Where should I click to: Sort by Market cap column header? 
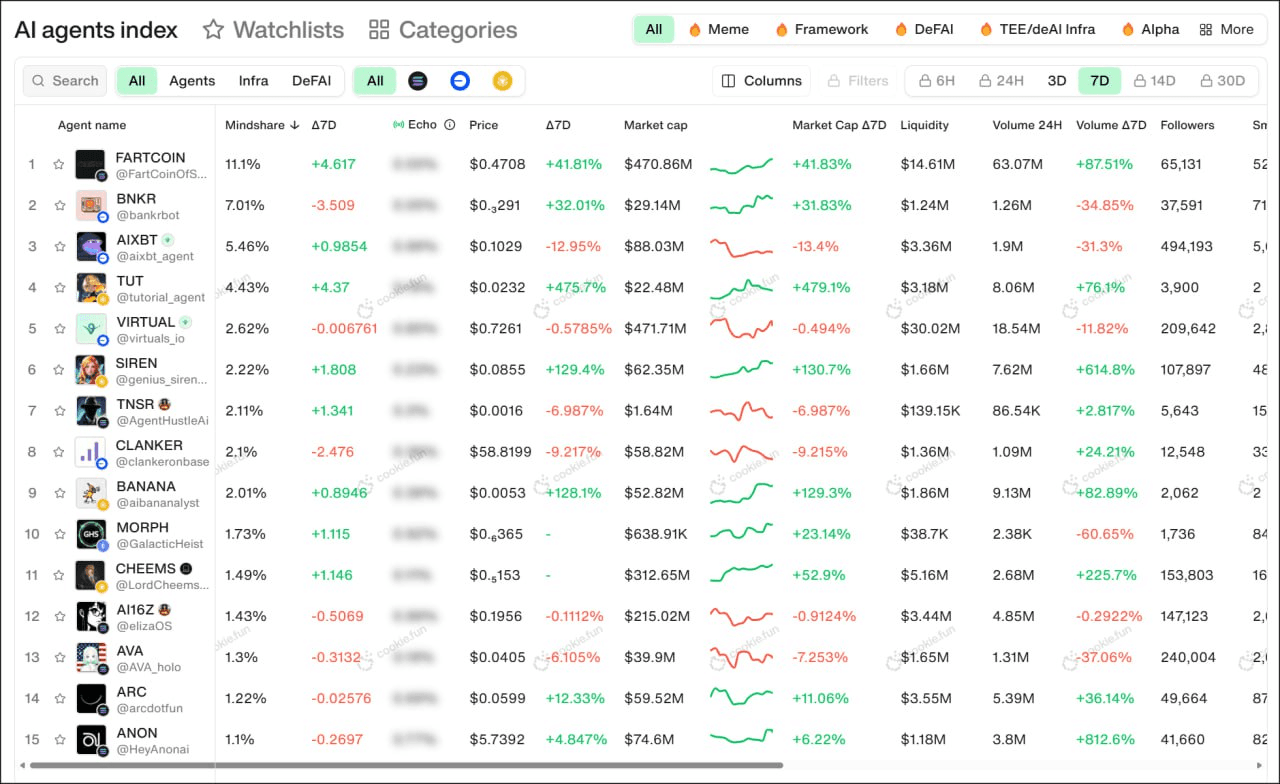656,125
